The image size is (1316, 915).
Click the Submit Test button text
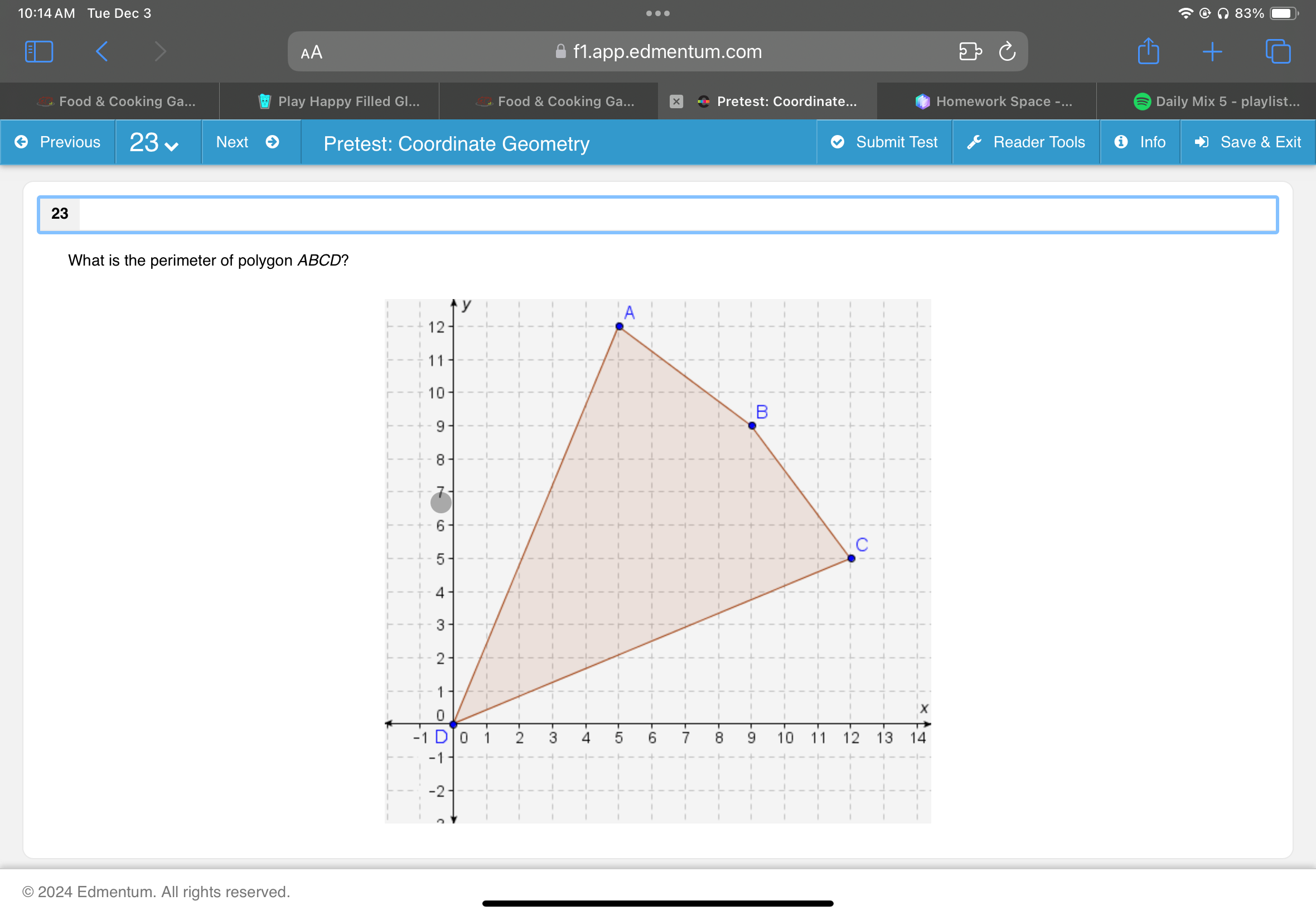(897, 142)
